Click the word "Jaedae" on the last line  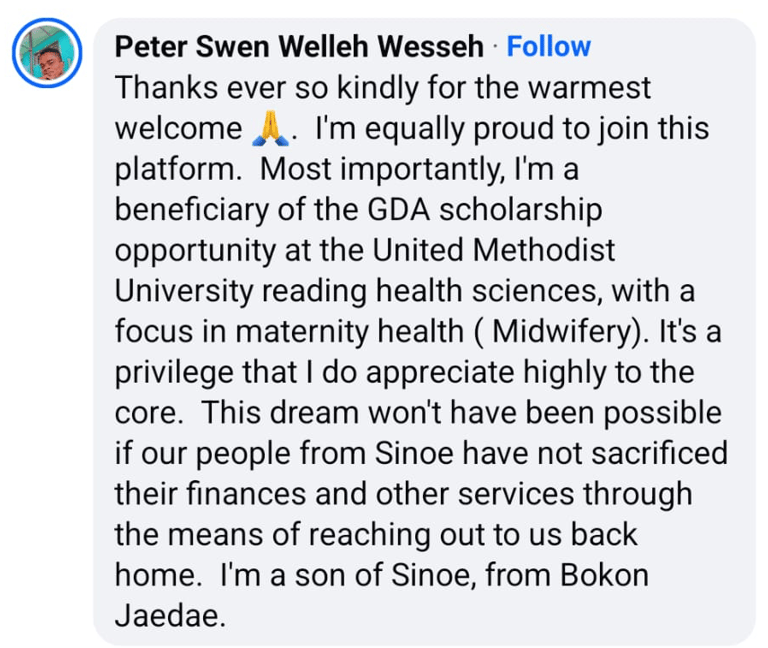click(164, 614)
